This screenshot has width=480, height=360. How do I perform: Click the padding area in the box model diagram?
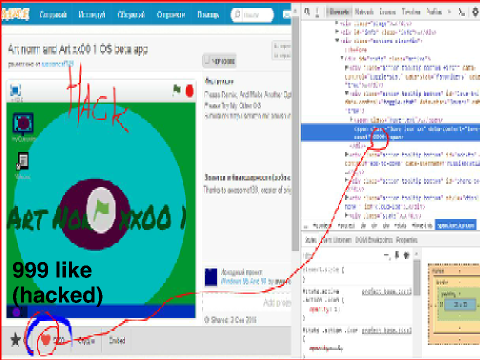449,294
